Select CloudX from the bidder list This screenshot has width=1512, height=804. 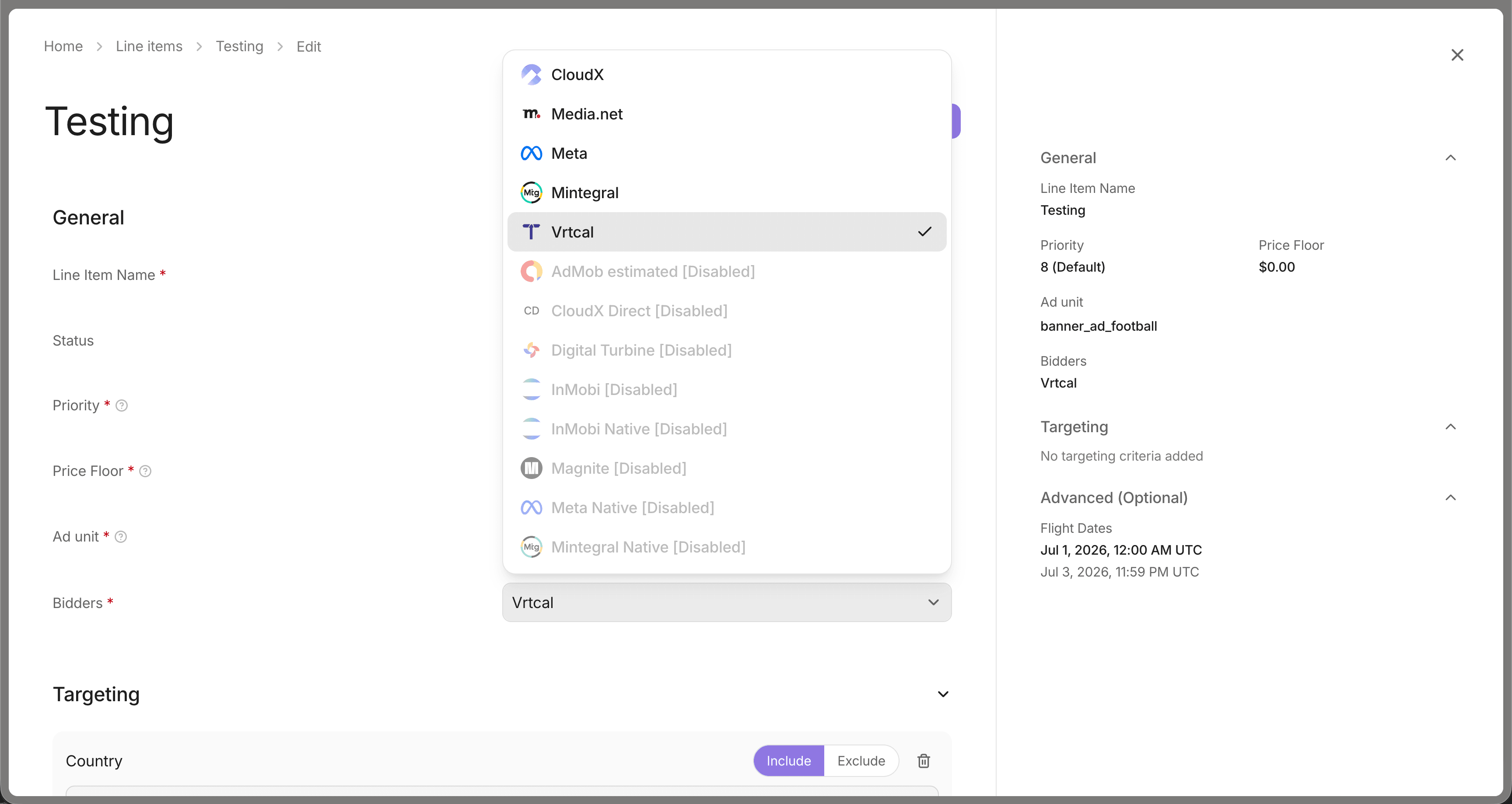point(726,74)
